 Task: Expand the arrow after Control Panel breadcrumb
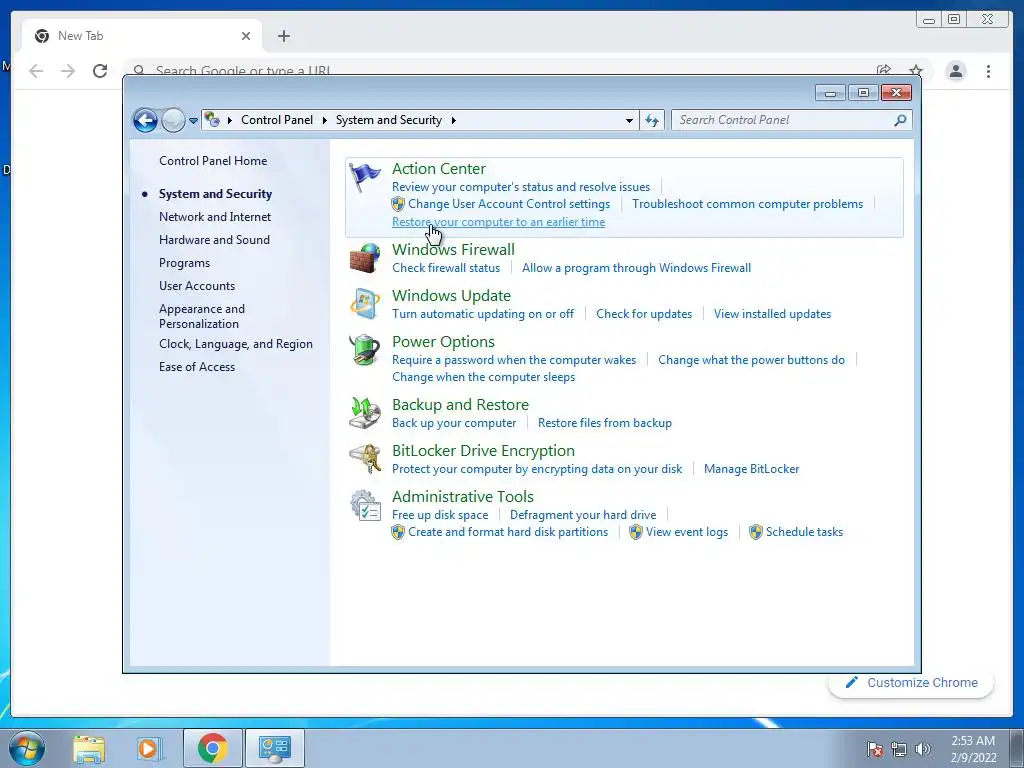pyautogui.click(x=325, y=120)
